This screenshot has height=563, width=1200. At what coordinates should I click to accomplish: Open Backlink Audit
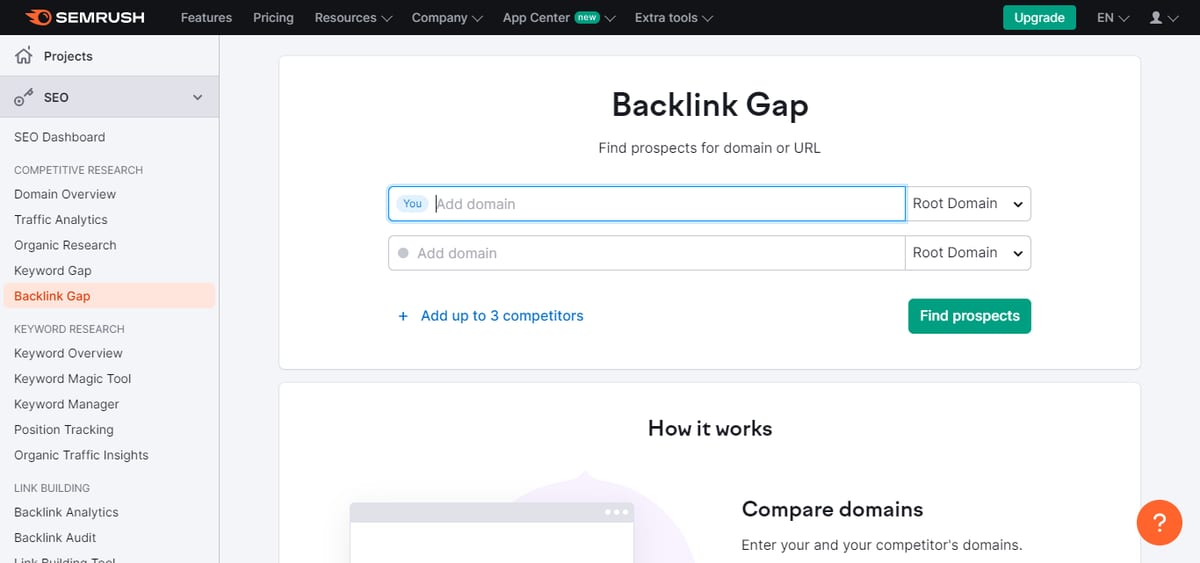[55, 538]
